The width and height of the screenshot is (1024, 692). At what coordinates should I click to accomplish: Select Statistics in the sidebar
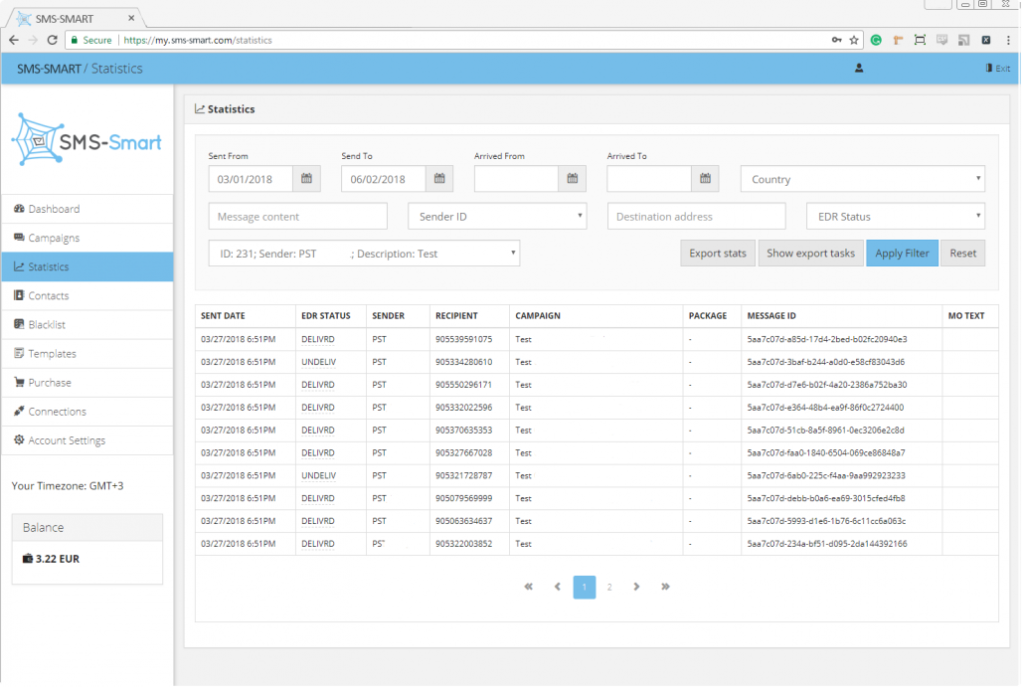coord(88,267)
